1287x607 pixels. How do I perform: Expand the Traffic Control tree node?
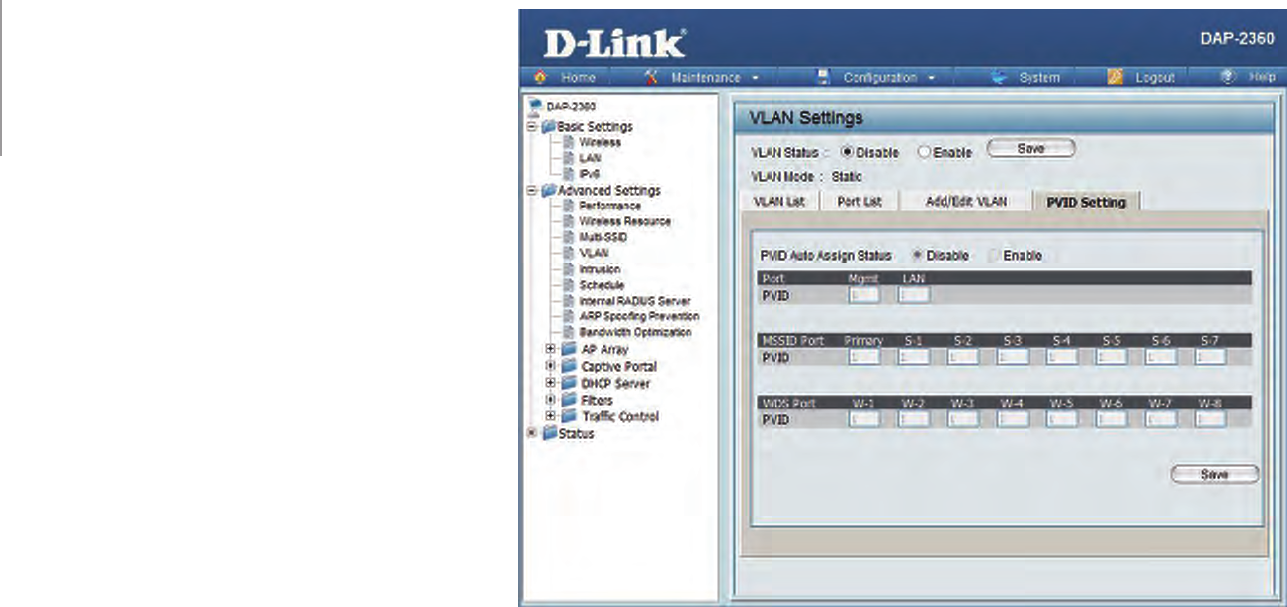click(550, 417)
